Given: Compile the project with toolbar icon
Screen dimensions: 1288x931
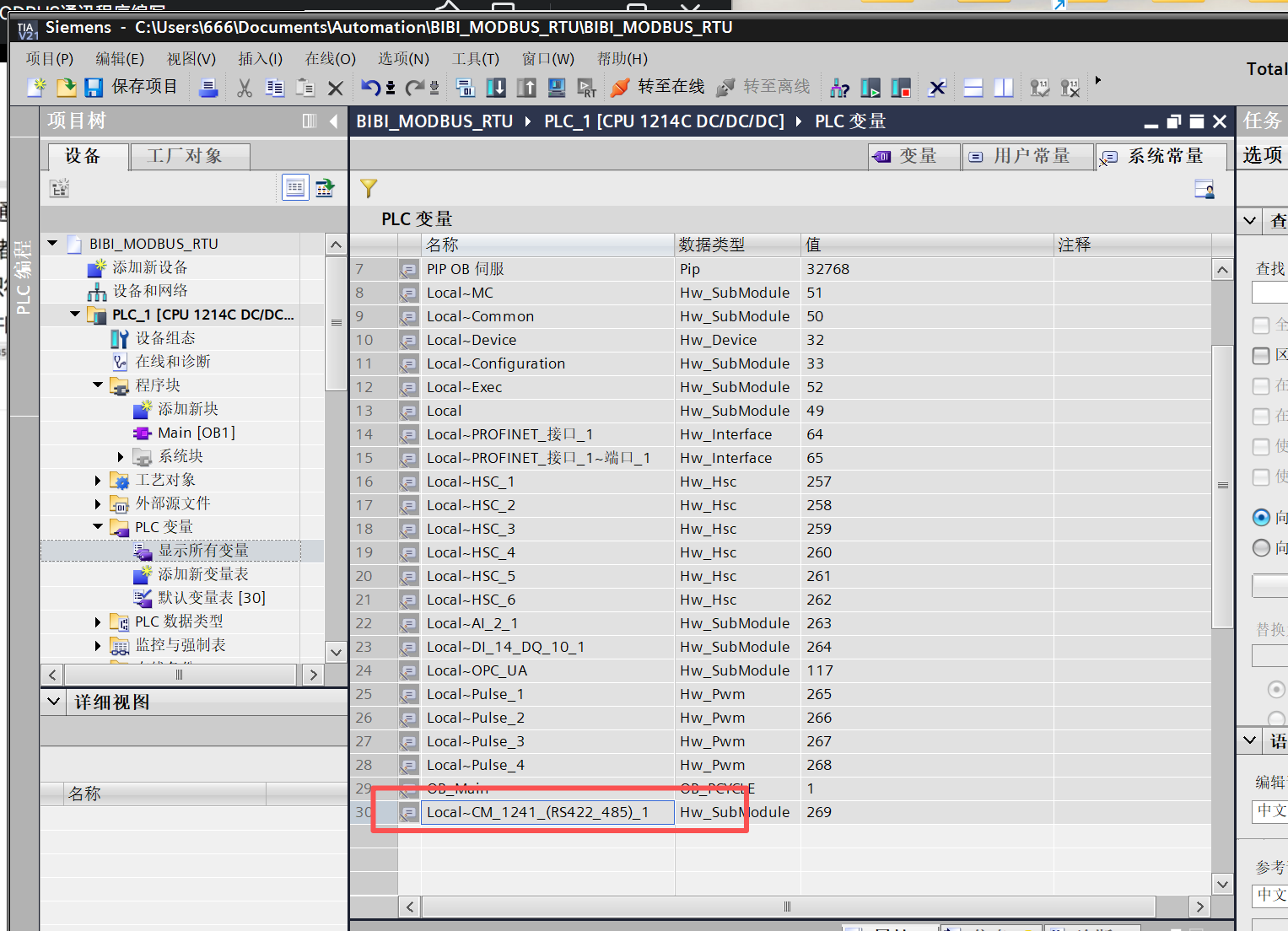Looking at the screenshot, I should (x=465, y=88).
